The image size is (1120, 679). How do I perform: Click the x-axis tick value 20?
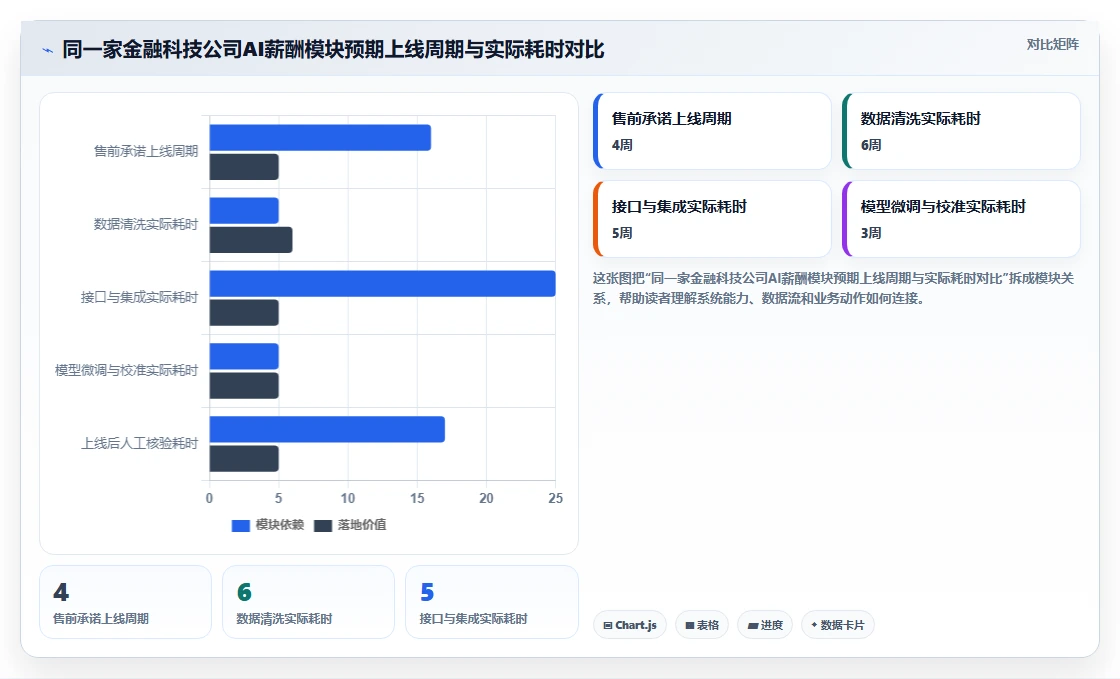click(486, 498)
